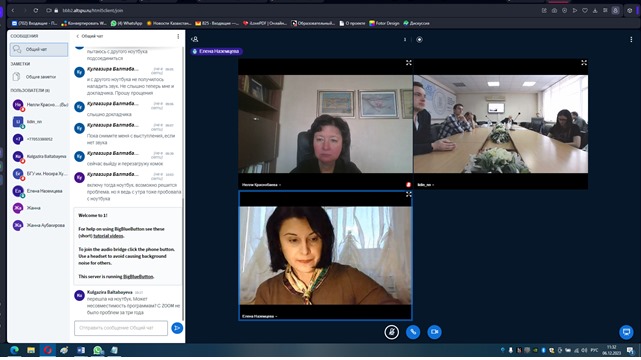Viewport: 641px width, 360px height.
Task: Open the tutorial videos link
Action: coord(108,236)
